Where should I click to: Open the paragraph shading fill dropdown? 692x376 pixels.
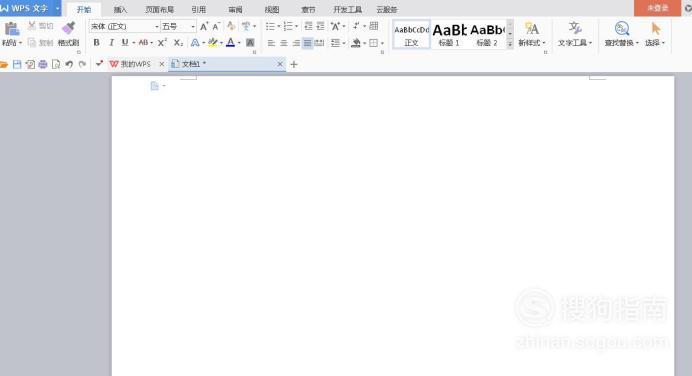pos(364,43)
